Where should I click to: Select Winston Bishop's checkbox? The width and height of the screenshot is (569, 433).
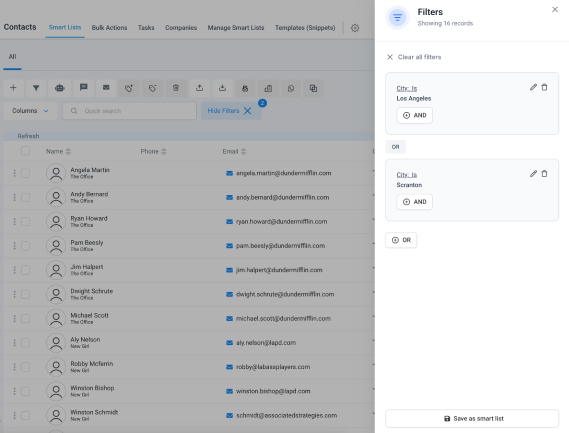coord(25,391)
